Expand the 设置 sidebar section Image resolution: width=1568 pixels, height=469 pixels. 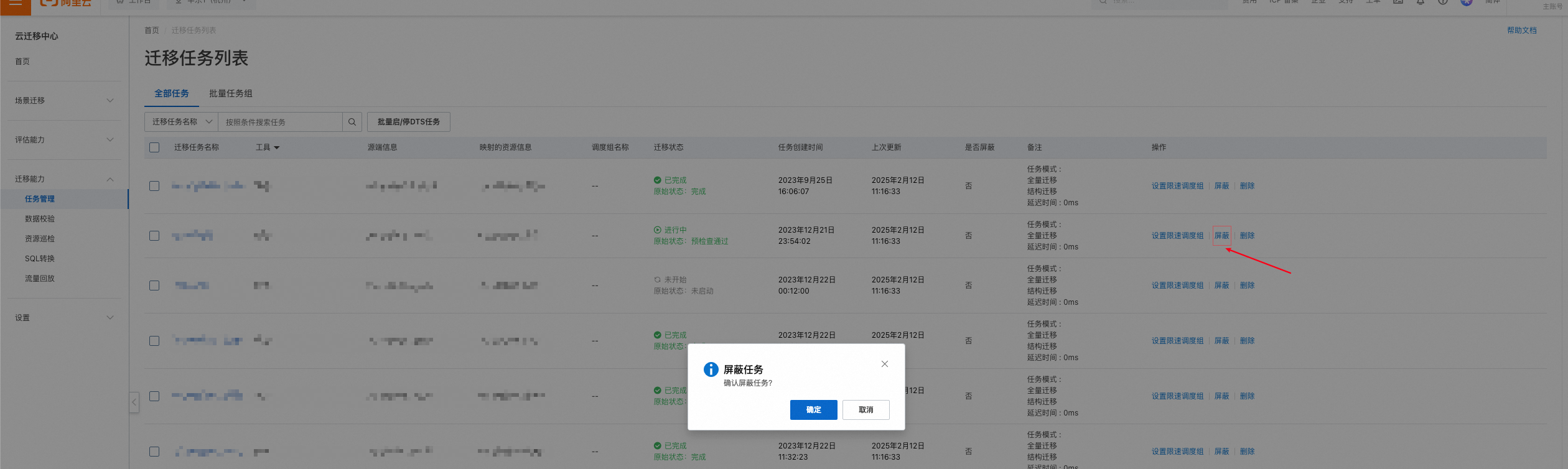pos(64,318)
